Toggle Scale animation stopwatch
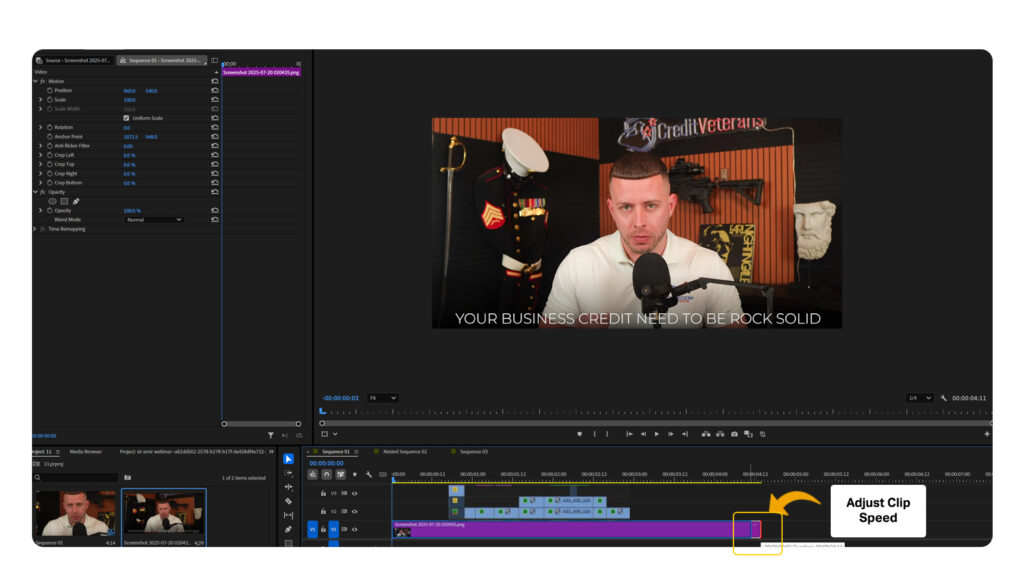 50,99
